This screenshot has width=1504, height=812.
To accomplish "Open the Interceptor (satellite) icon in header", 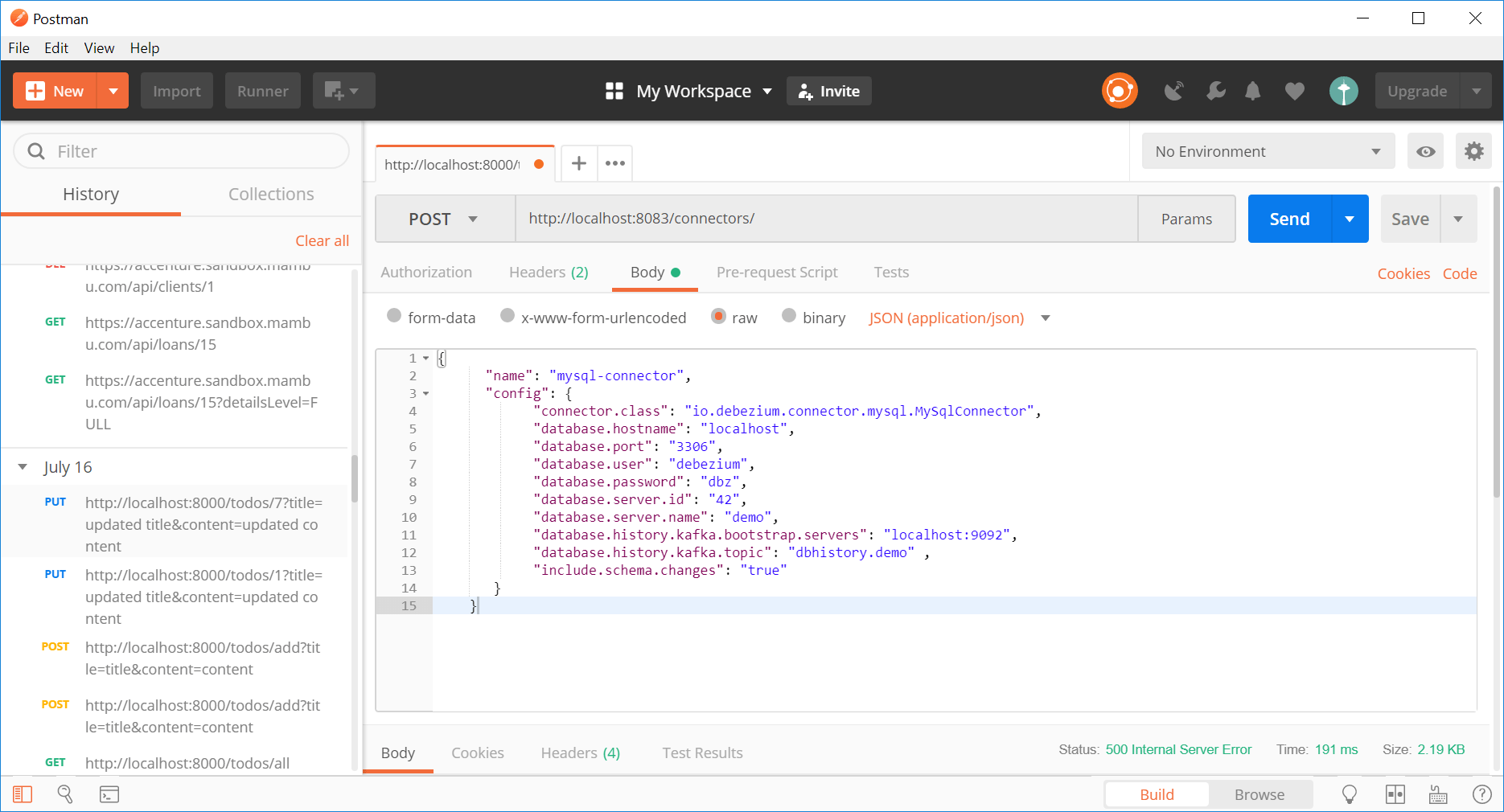I will (1173, 91).
